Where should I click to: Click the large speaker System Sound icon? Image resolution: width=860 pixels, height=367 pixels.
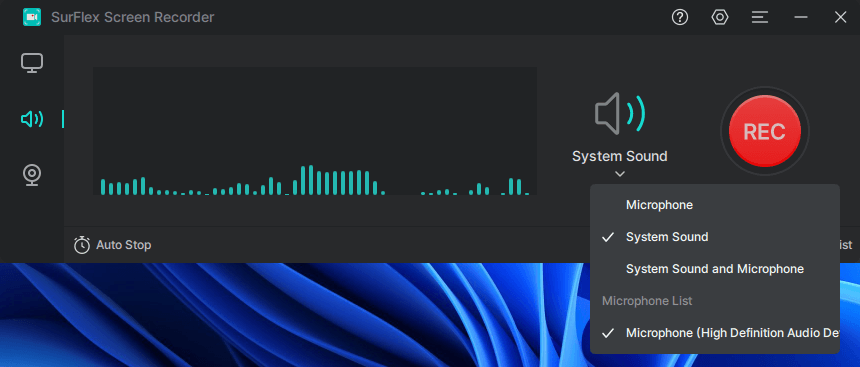coord(620,113)
